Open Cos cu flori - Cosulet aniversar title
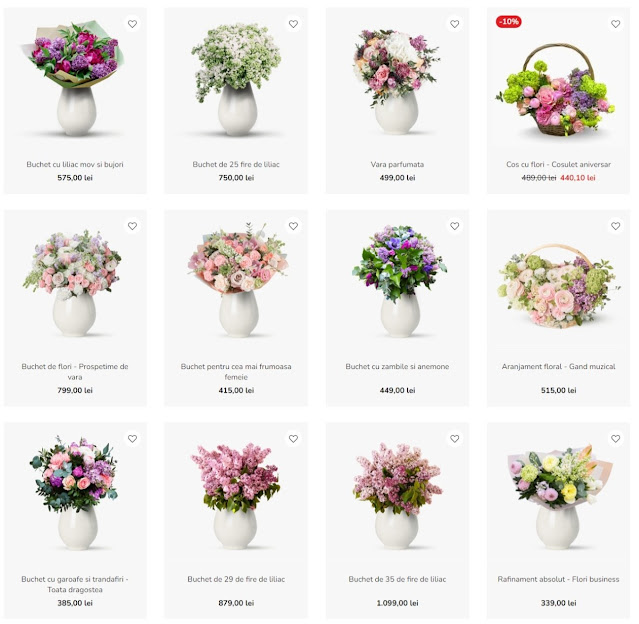639x624 pixels. 558,164
